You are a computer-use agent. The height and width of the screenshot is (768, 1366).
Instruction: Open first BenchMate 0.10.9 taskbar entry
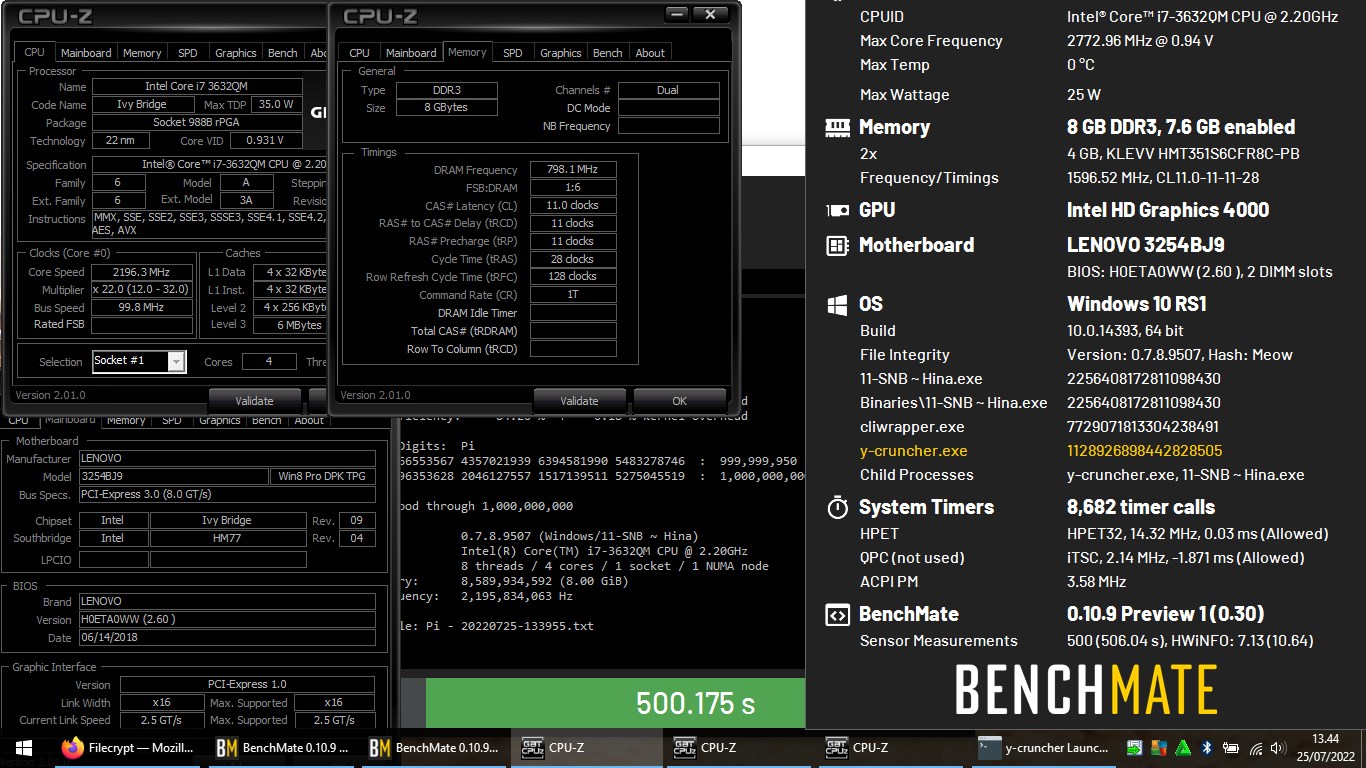click(283, 747)
